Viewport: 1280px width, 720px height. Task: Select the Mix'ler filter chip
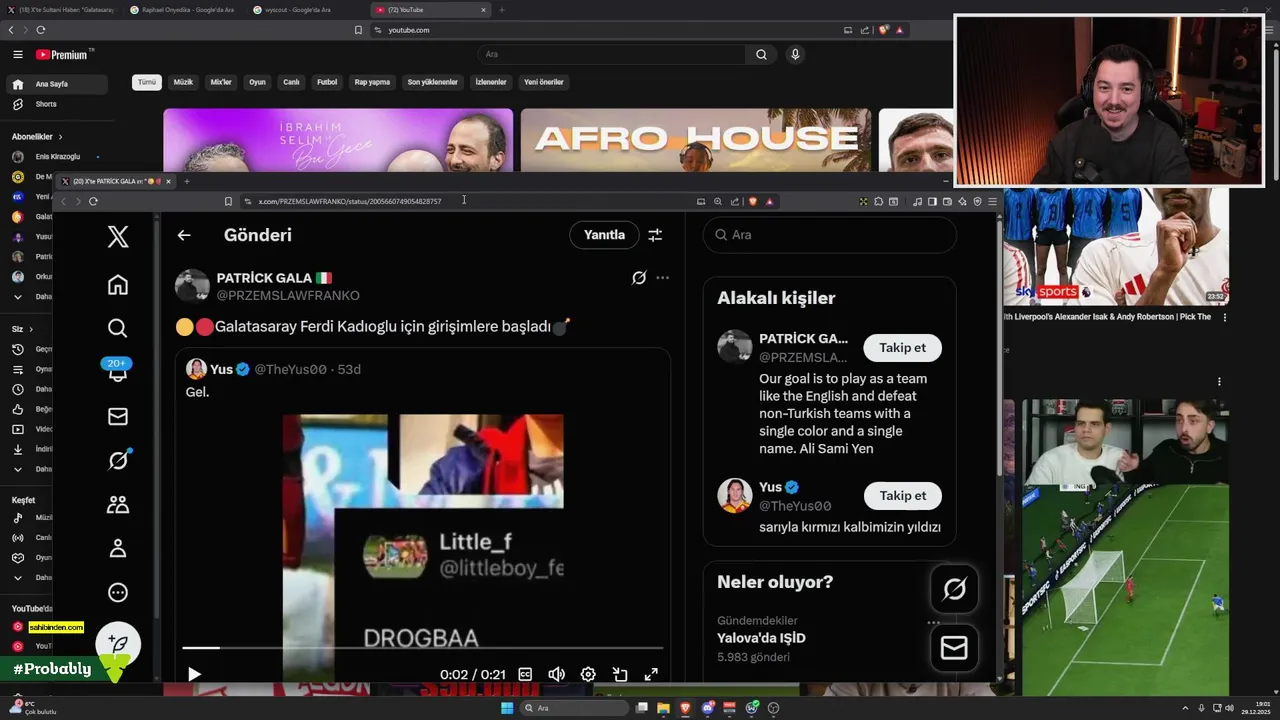pyautogui.click(x=221, y=82)
